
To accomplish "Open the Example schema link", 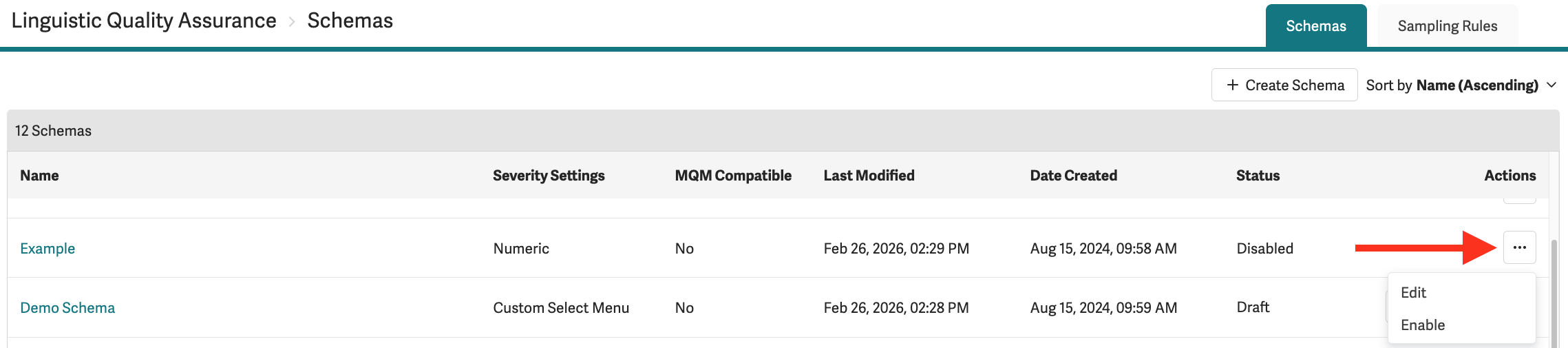I will 47,248.
